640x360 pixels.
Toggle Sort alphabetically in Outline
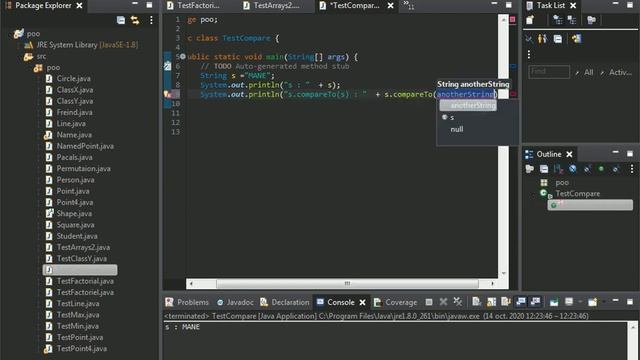click(558, 169)
